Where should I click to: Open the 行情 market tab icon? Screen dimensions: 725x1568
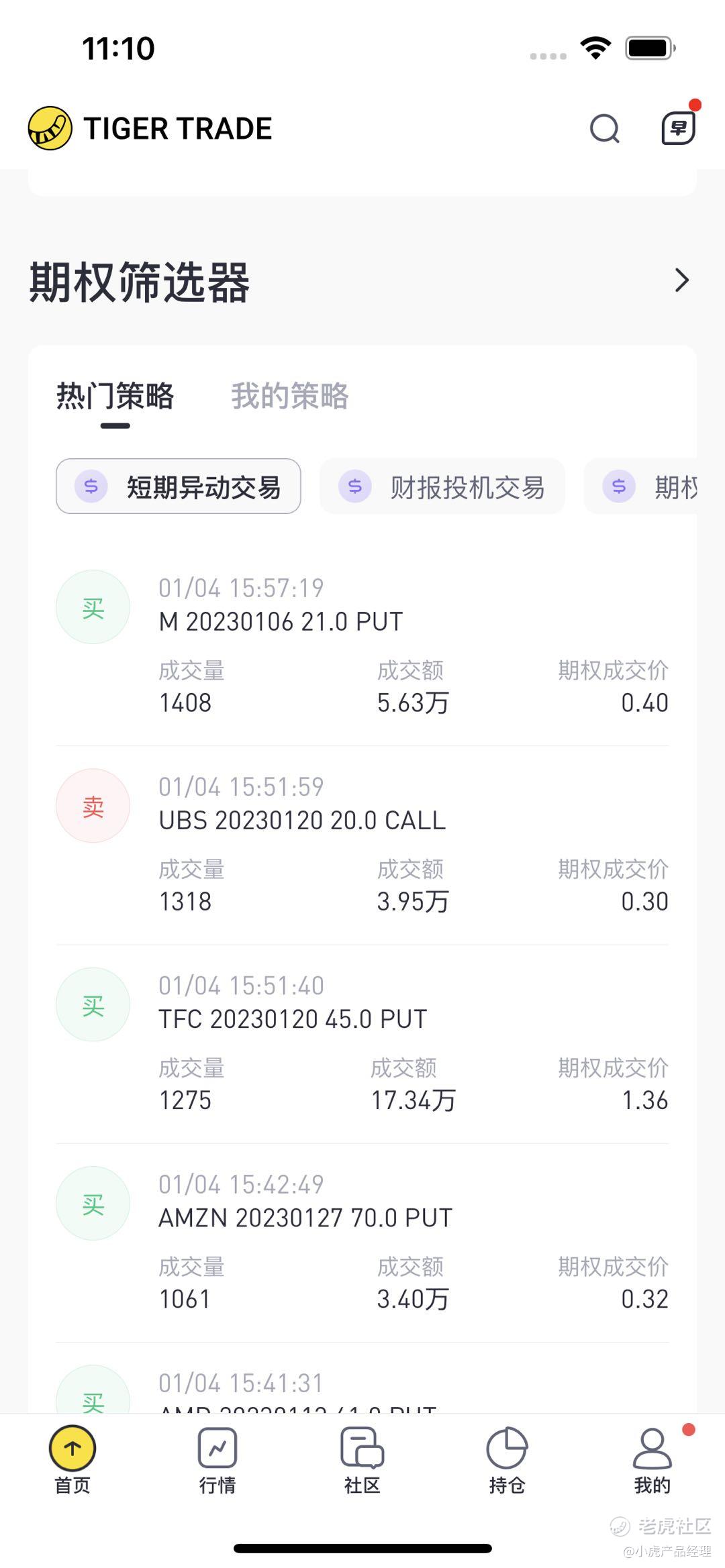click(217, 1449)
